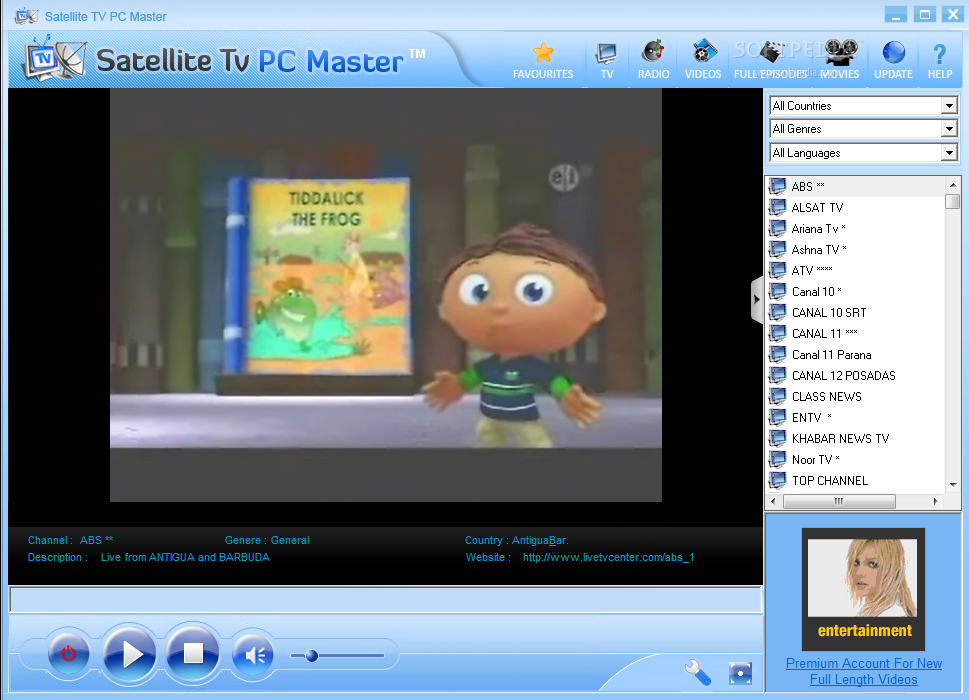This screenshot has width=969, height=700.
Task: Expand the All Countries dropdown
Action: click(949, 106)
